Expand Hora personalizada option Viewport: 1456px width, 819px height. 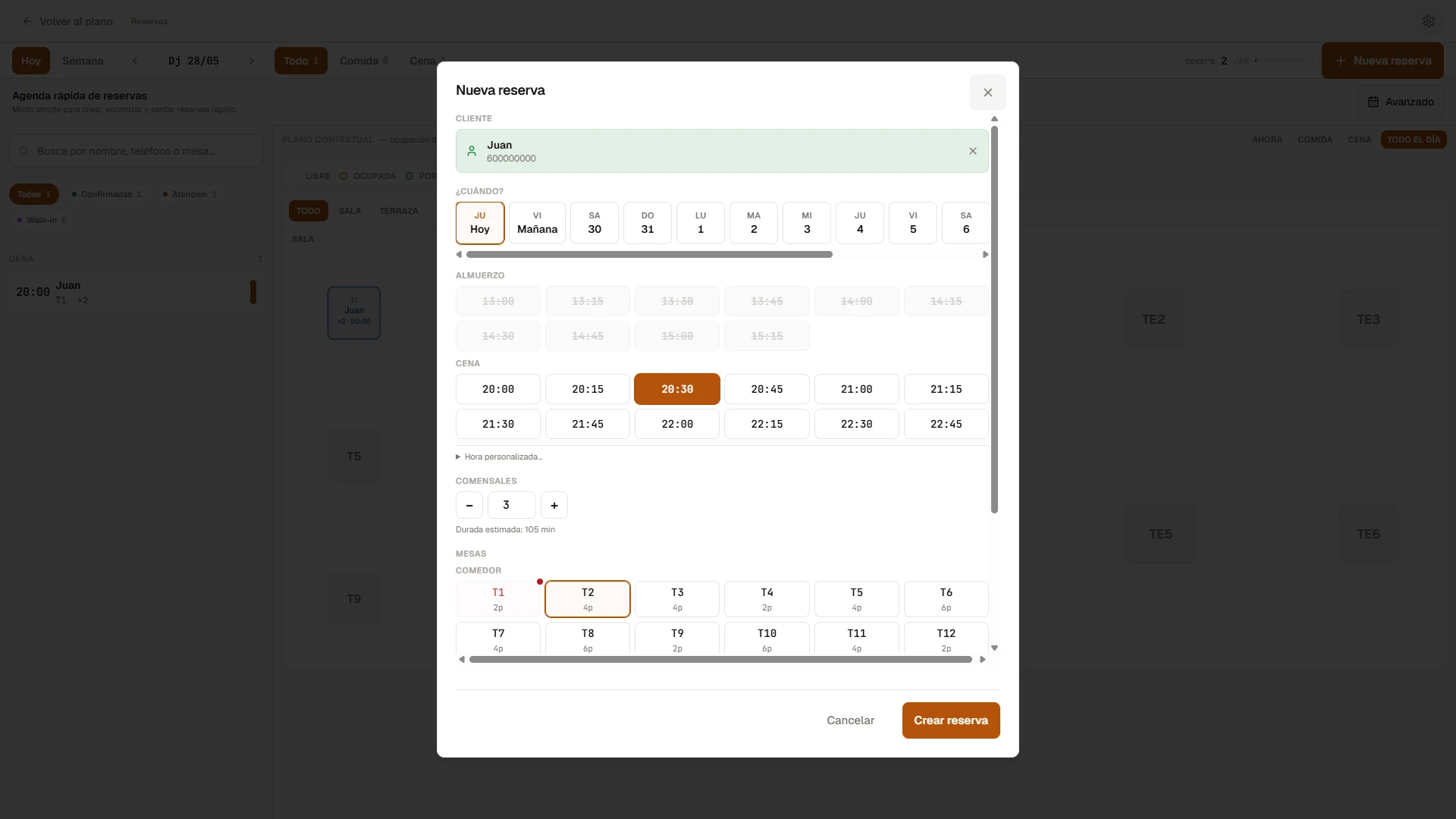click(499, 457)
